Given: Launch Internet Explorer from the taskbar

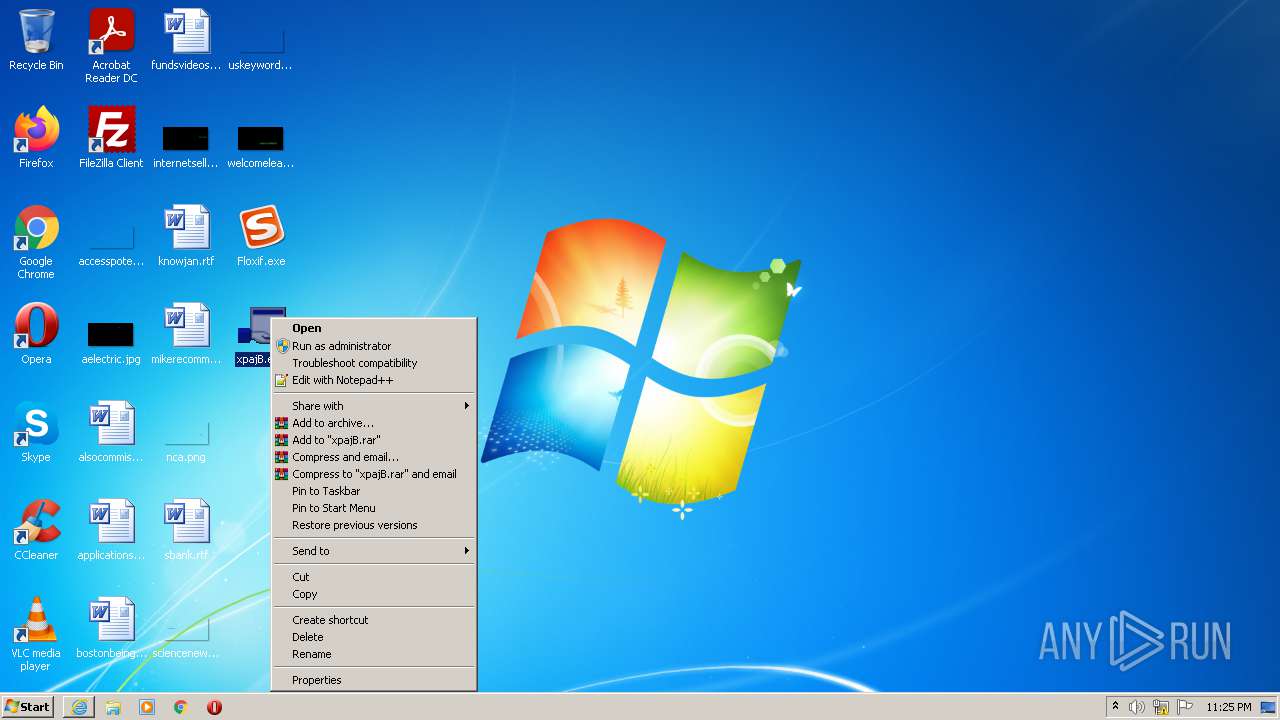Looking at the screenshot, I should 79,707.
